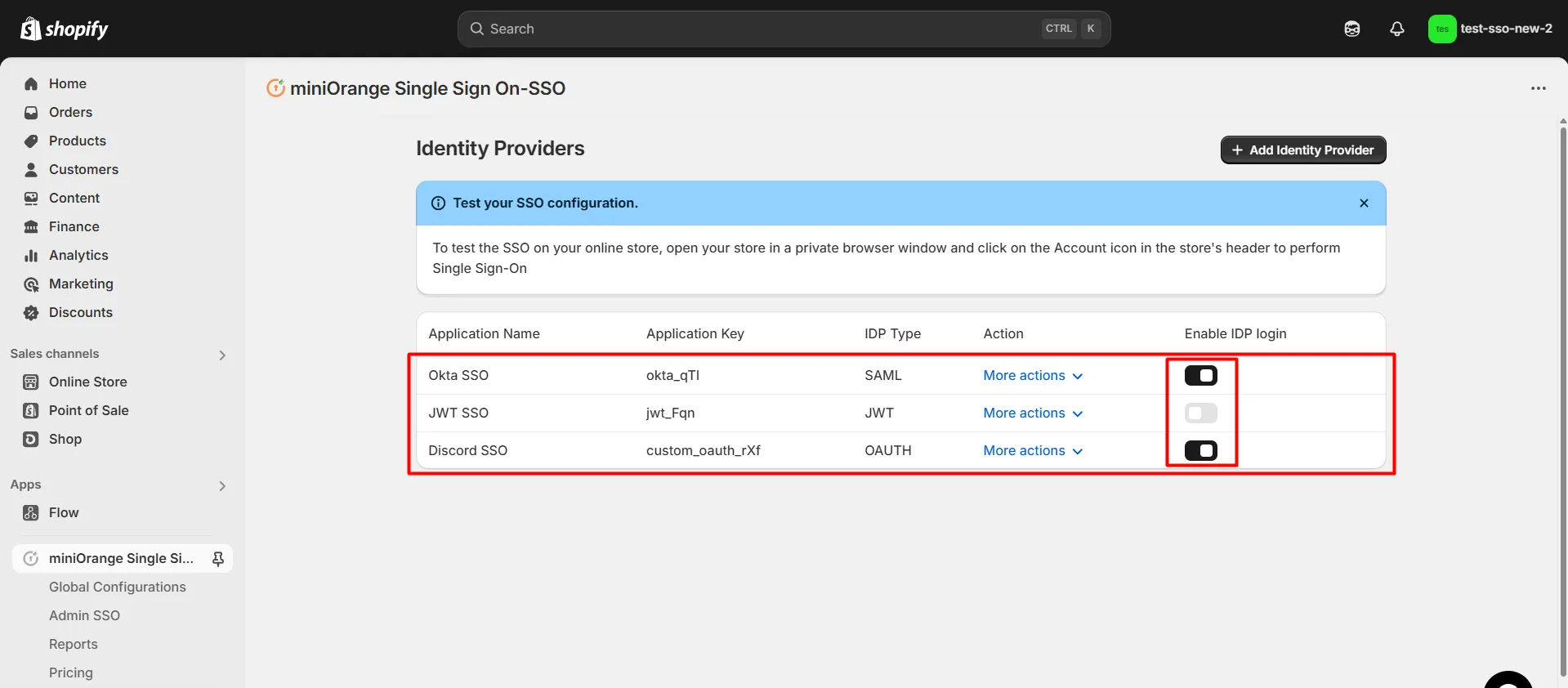
Task: Click the Discounts badge icon
Action: click(31, 313)
